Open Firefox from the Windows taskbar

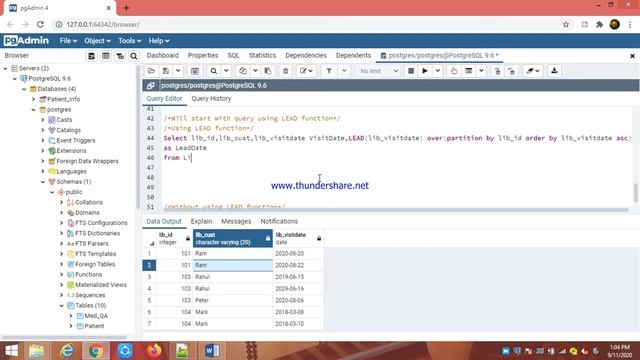click(x=154, y=351)
